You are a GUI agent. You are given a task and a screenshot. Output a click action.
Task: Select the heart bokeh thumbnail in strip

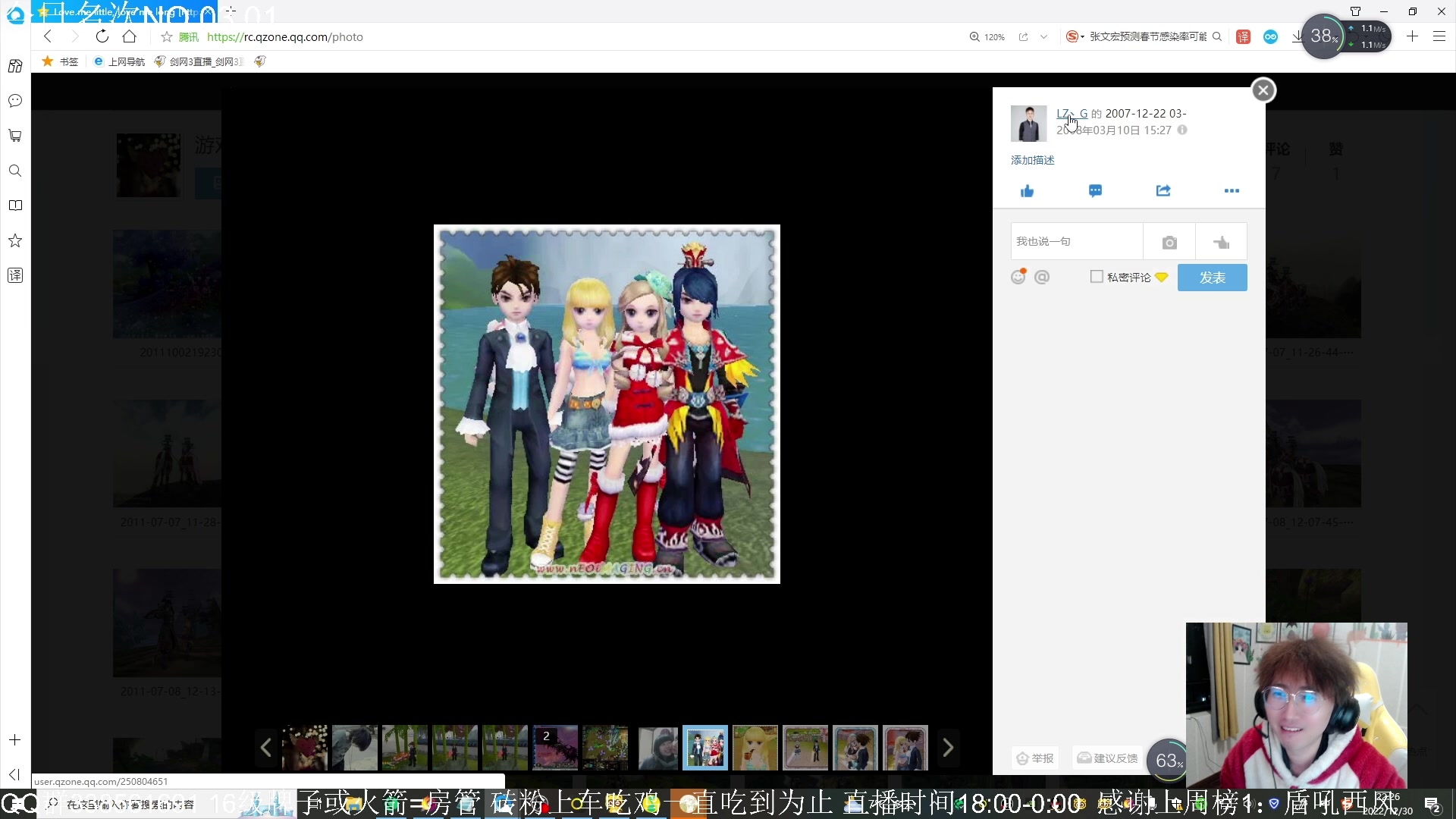pyautogui.click(x=305, y=748)
